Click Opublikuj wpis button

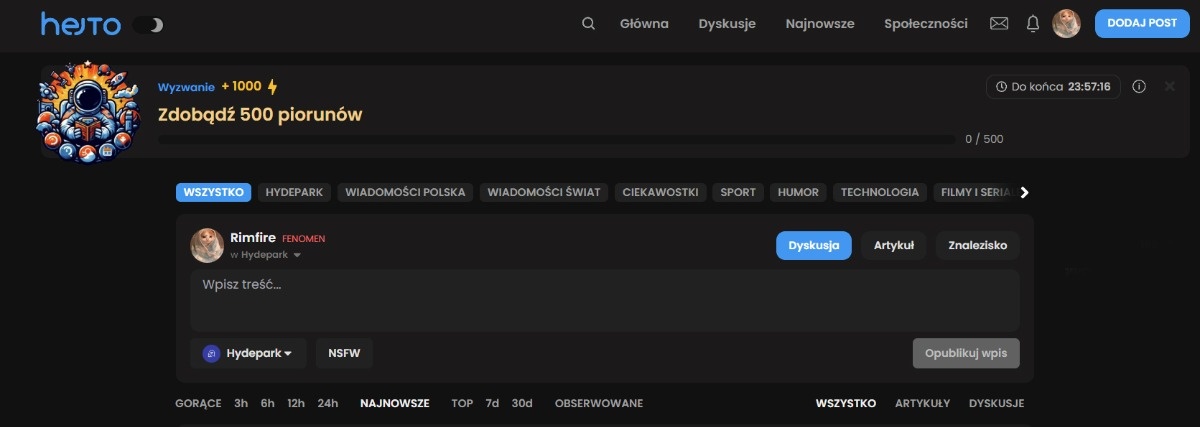coord(965,353)
